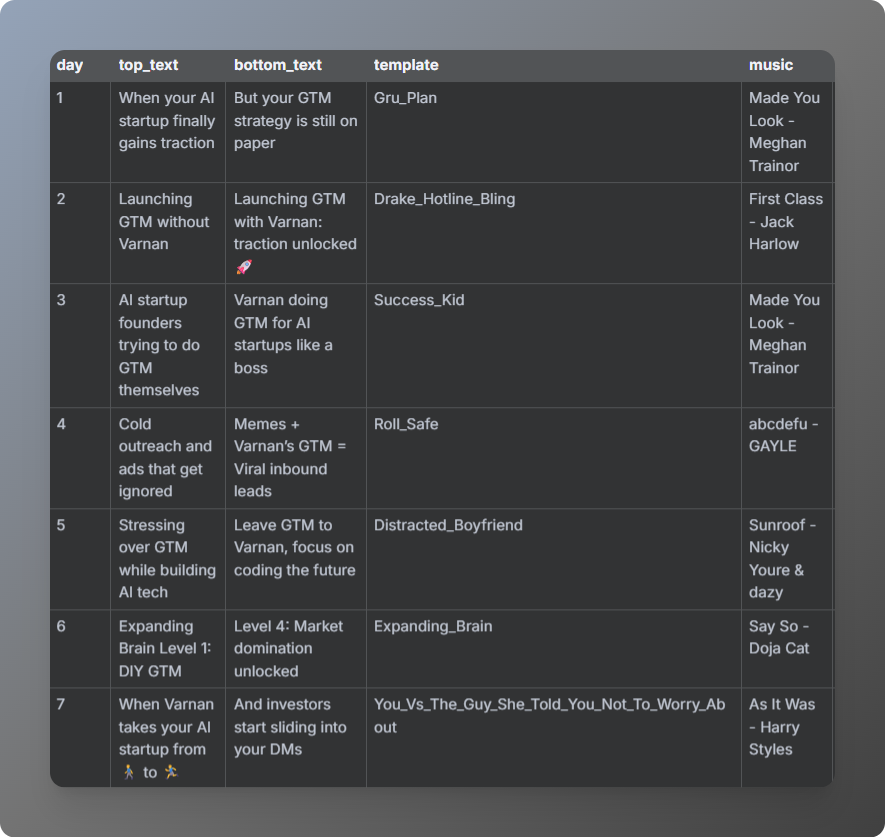Select the day cell with value 6
This screenshot has width=885, height=837.
click(80, 649)
